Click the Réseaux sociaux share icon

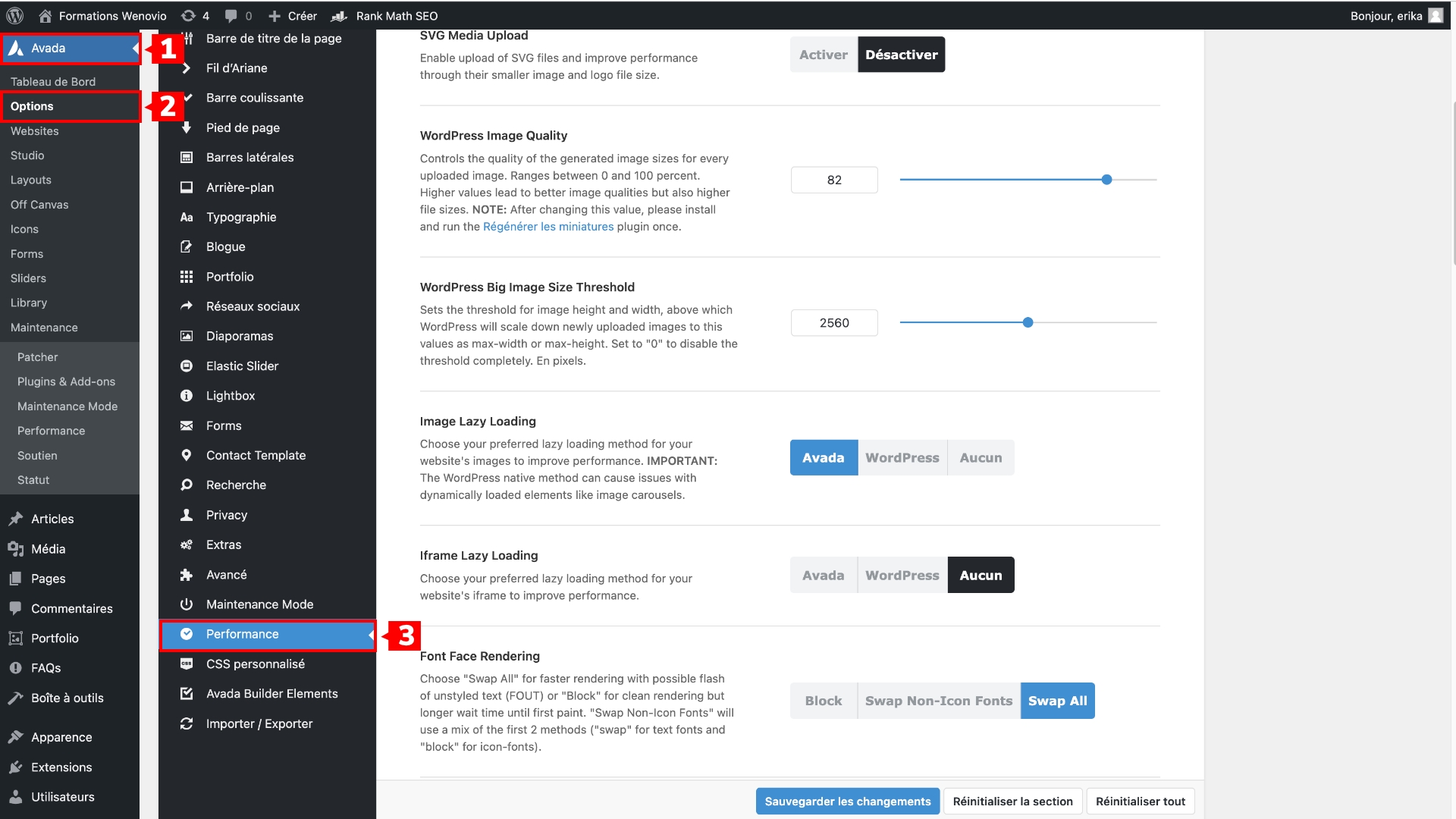187,306
